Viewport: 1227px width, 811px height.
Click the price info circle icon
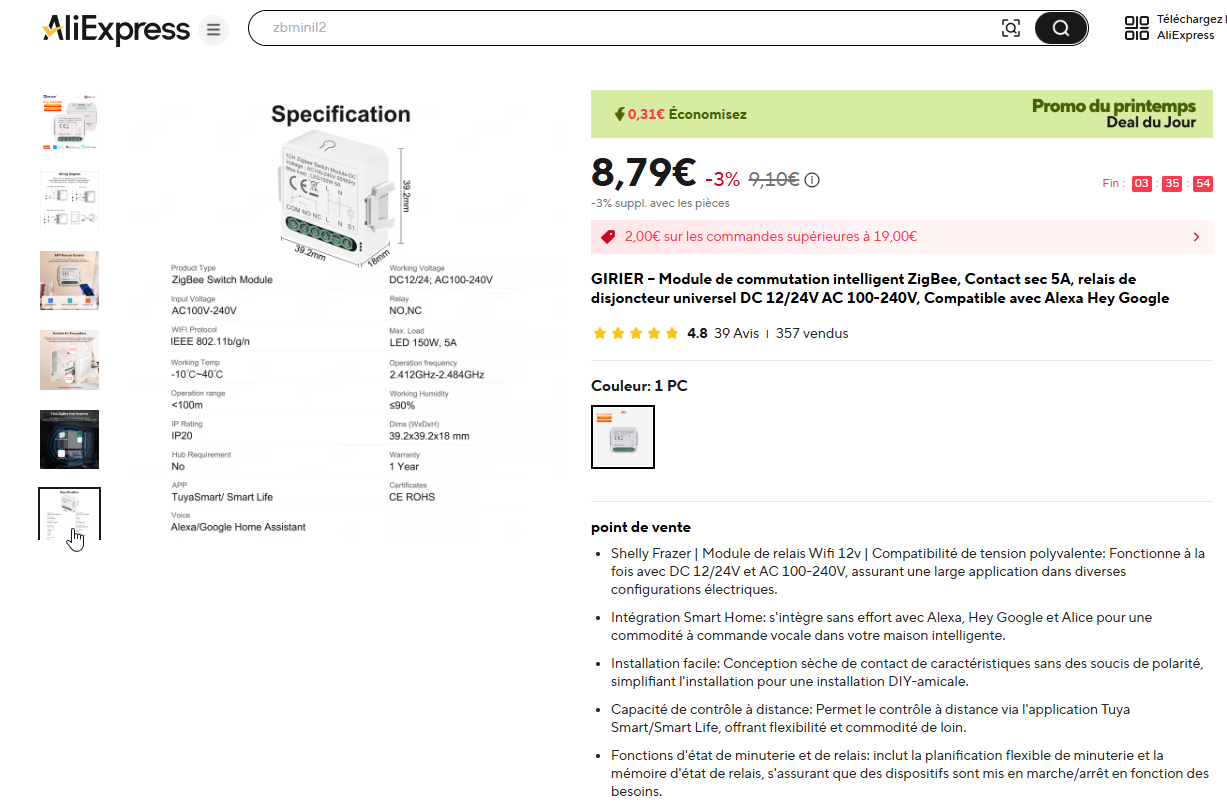812,180
